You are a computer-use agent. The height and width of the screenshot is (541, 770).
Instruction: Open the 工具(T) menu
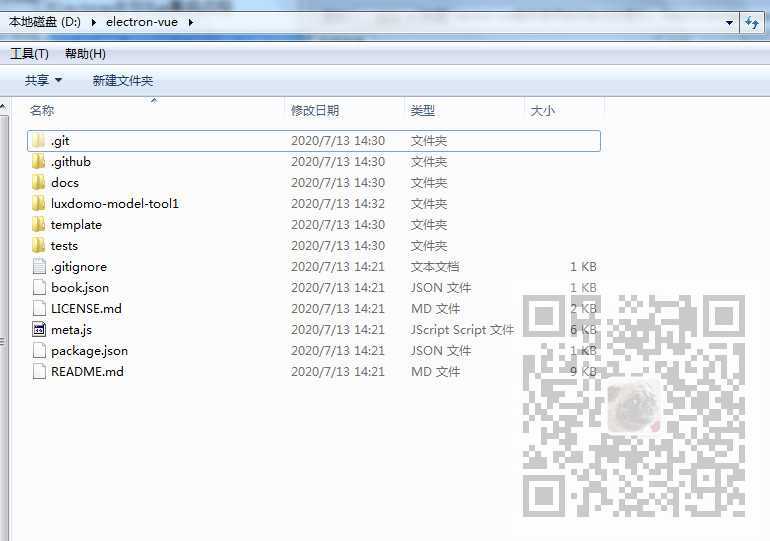point(29,54)
